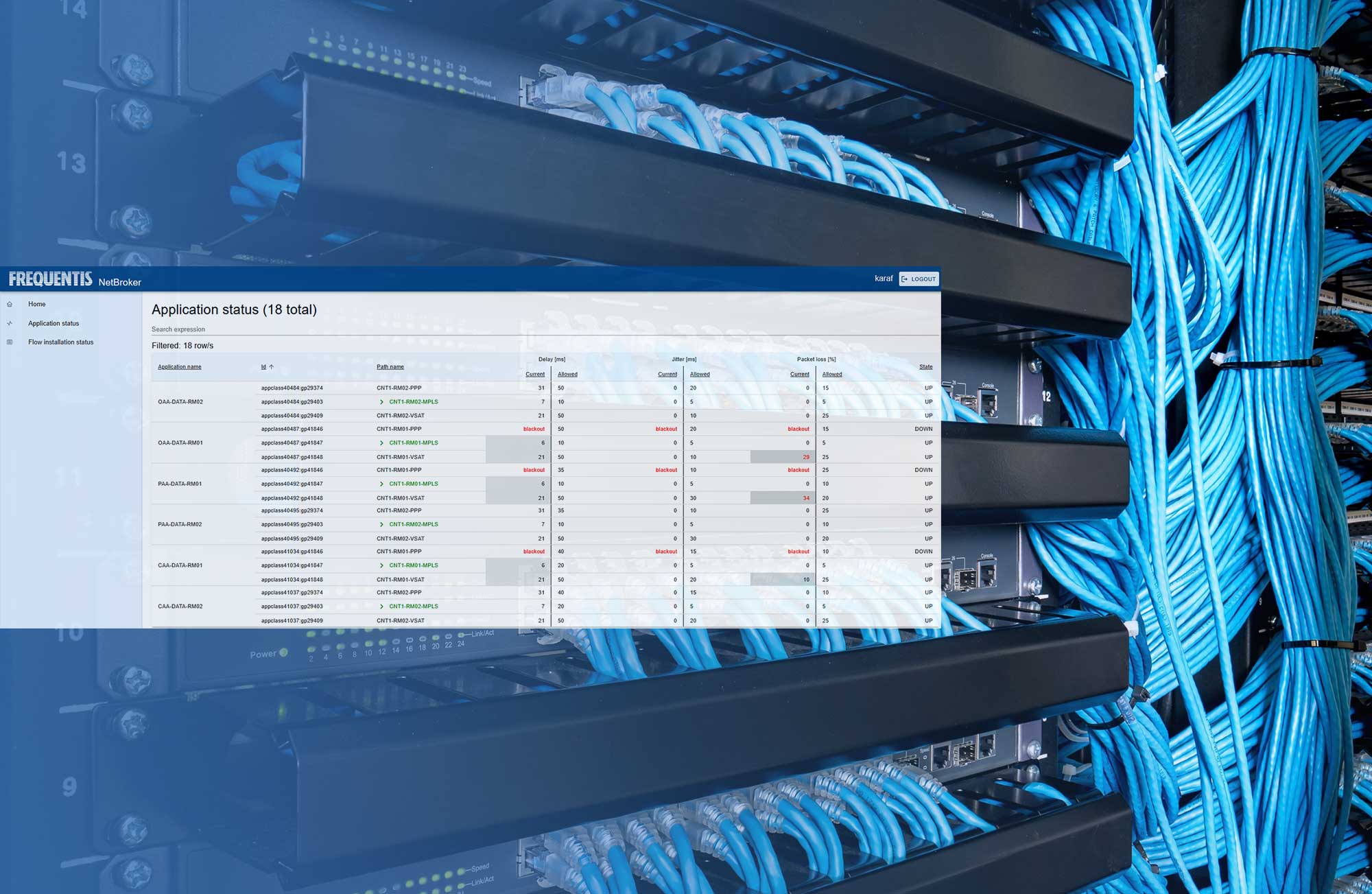Click DOWN state in row appclass40492:gp41846
Image resolution: width=1372 pixels, height=894 pixels.
(923, 470)
